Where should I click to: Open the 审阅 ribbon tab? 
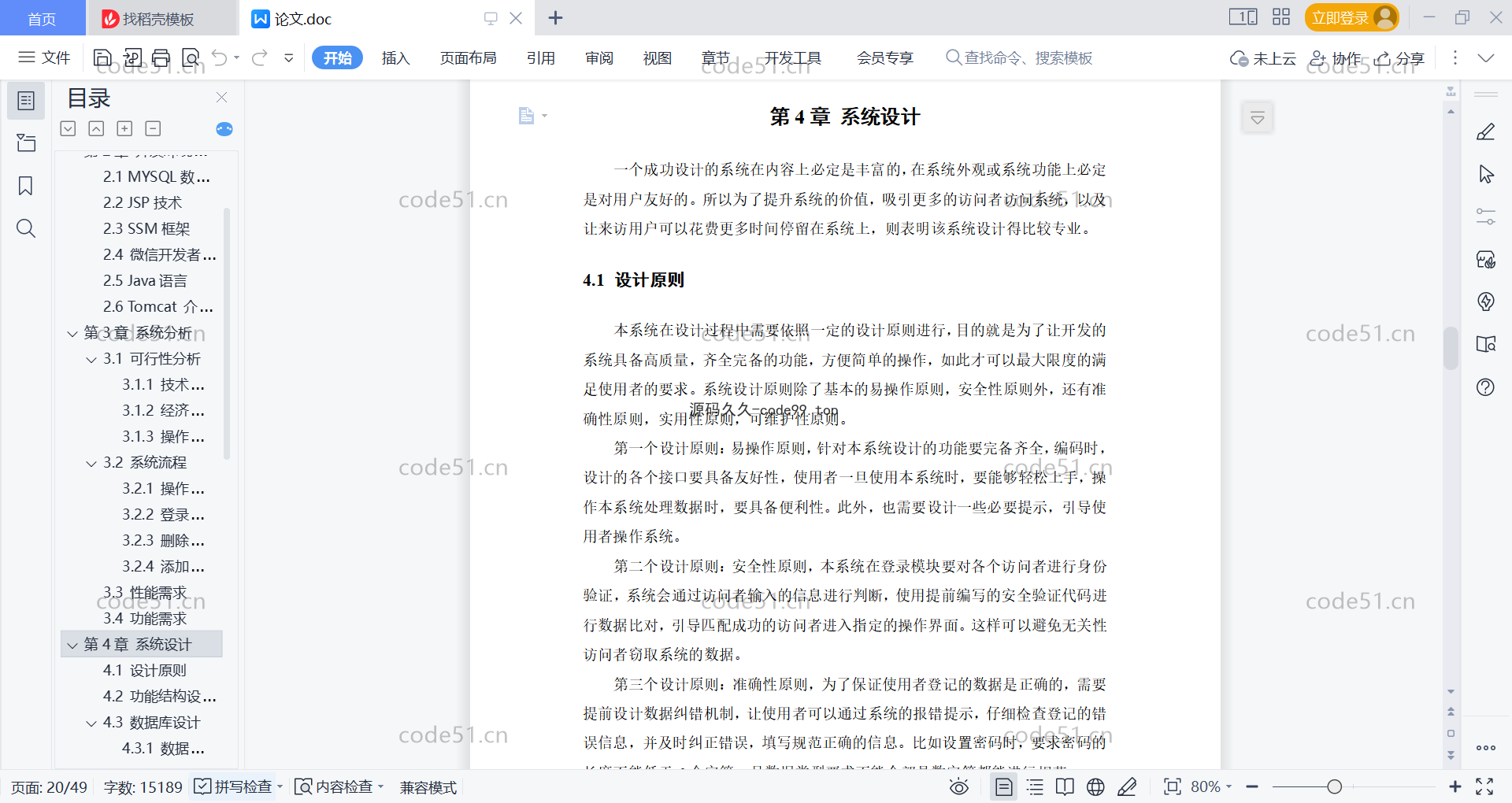tap(599, 58)
